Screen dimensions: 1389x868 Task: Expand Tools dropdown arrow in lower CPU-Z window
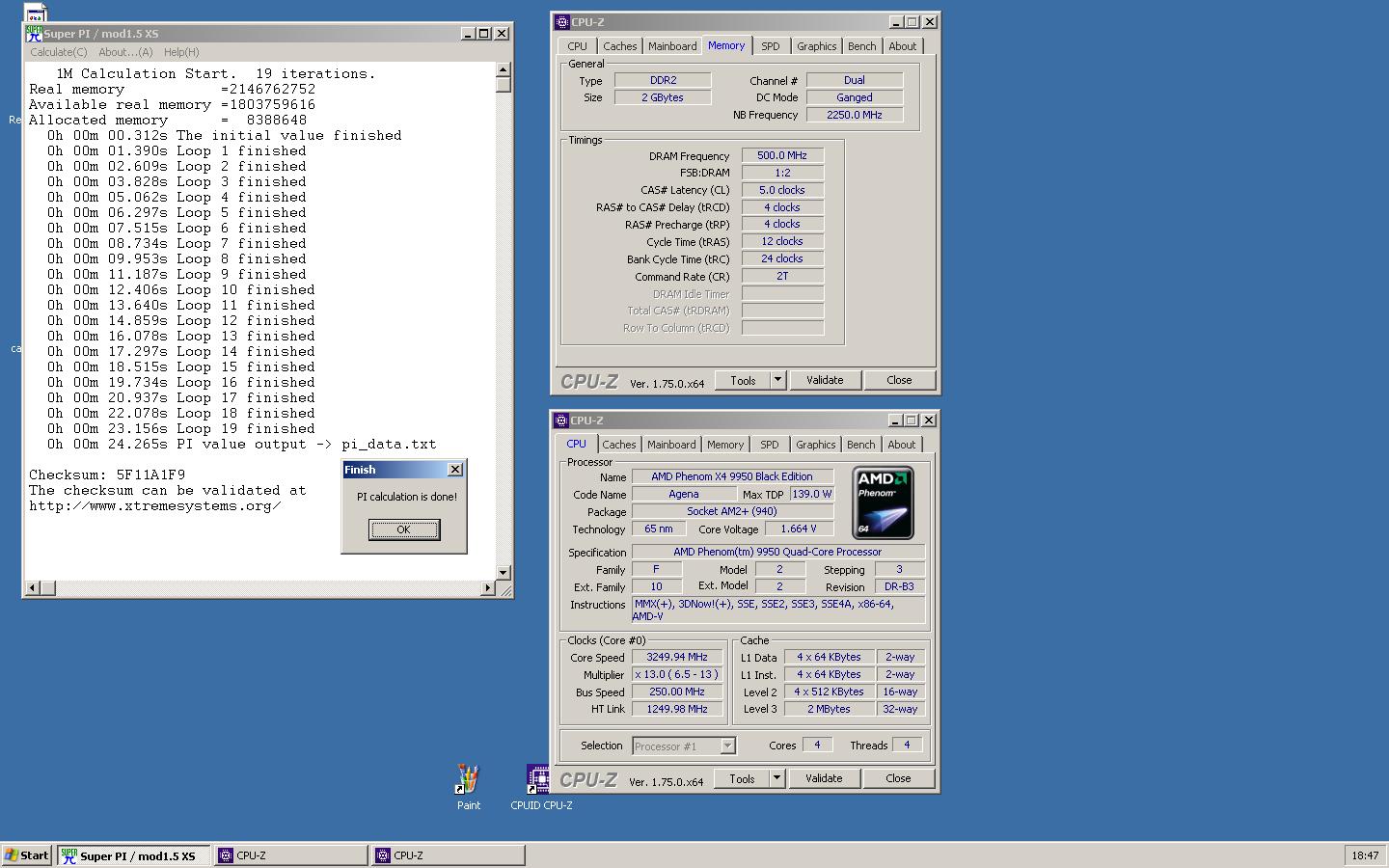776,778
